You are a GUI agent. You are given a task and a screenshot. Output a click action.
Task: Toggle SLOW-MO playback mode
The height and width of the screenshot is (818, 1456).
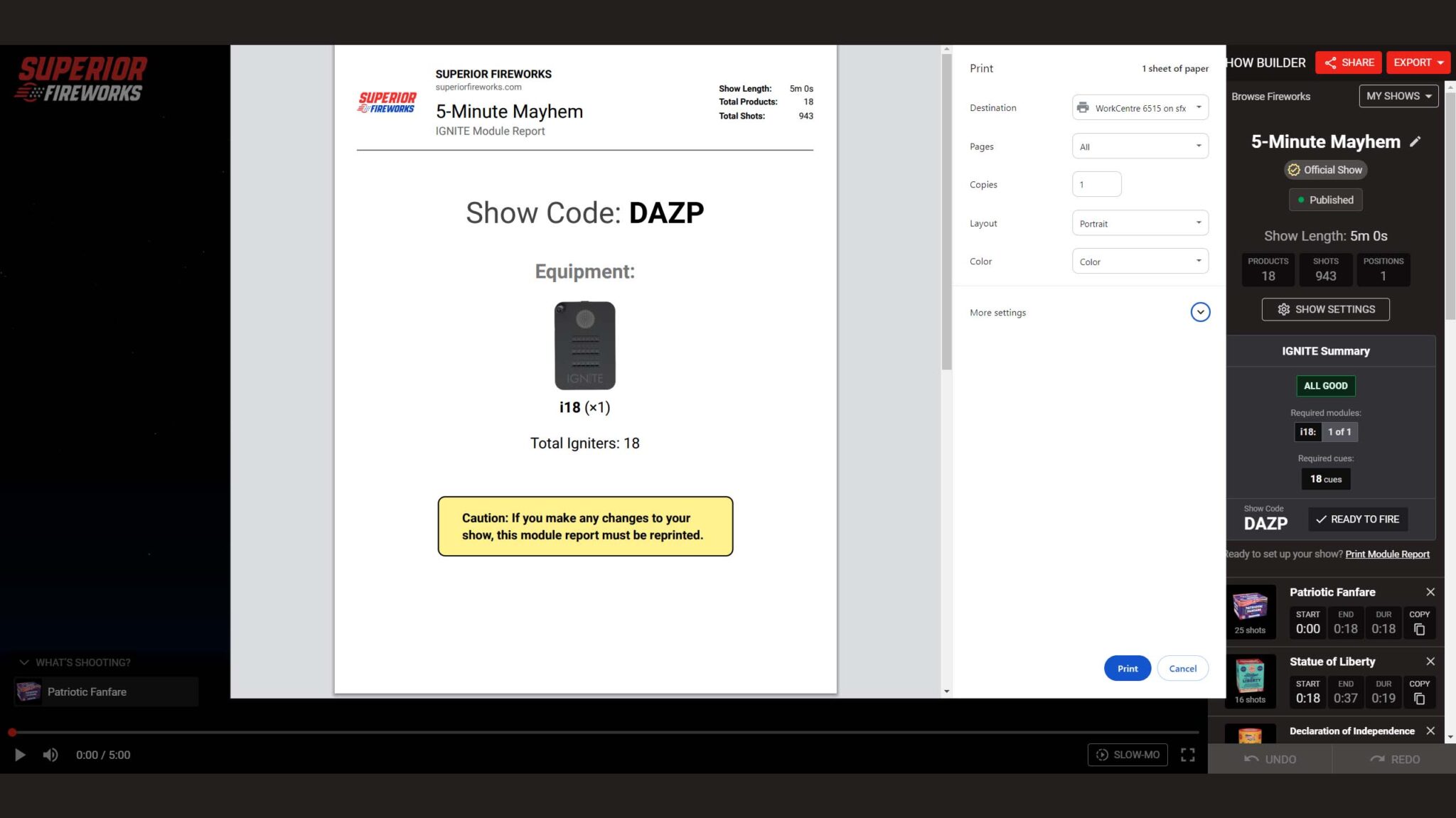[1128, 755]
